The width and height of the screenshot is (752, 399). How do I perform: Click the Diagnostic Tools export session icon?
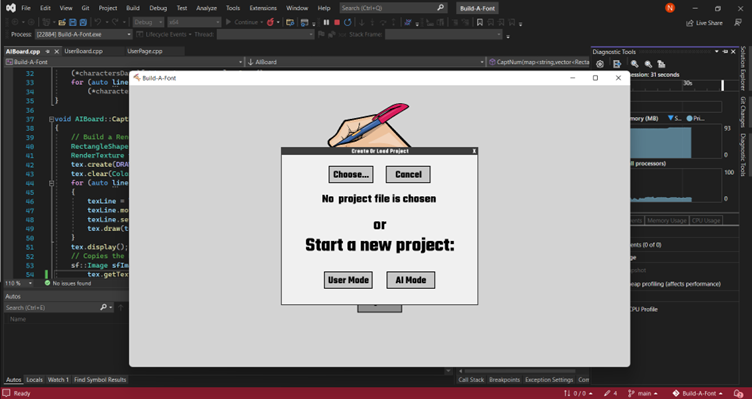pyautogui.click(x=617, y=64)
